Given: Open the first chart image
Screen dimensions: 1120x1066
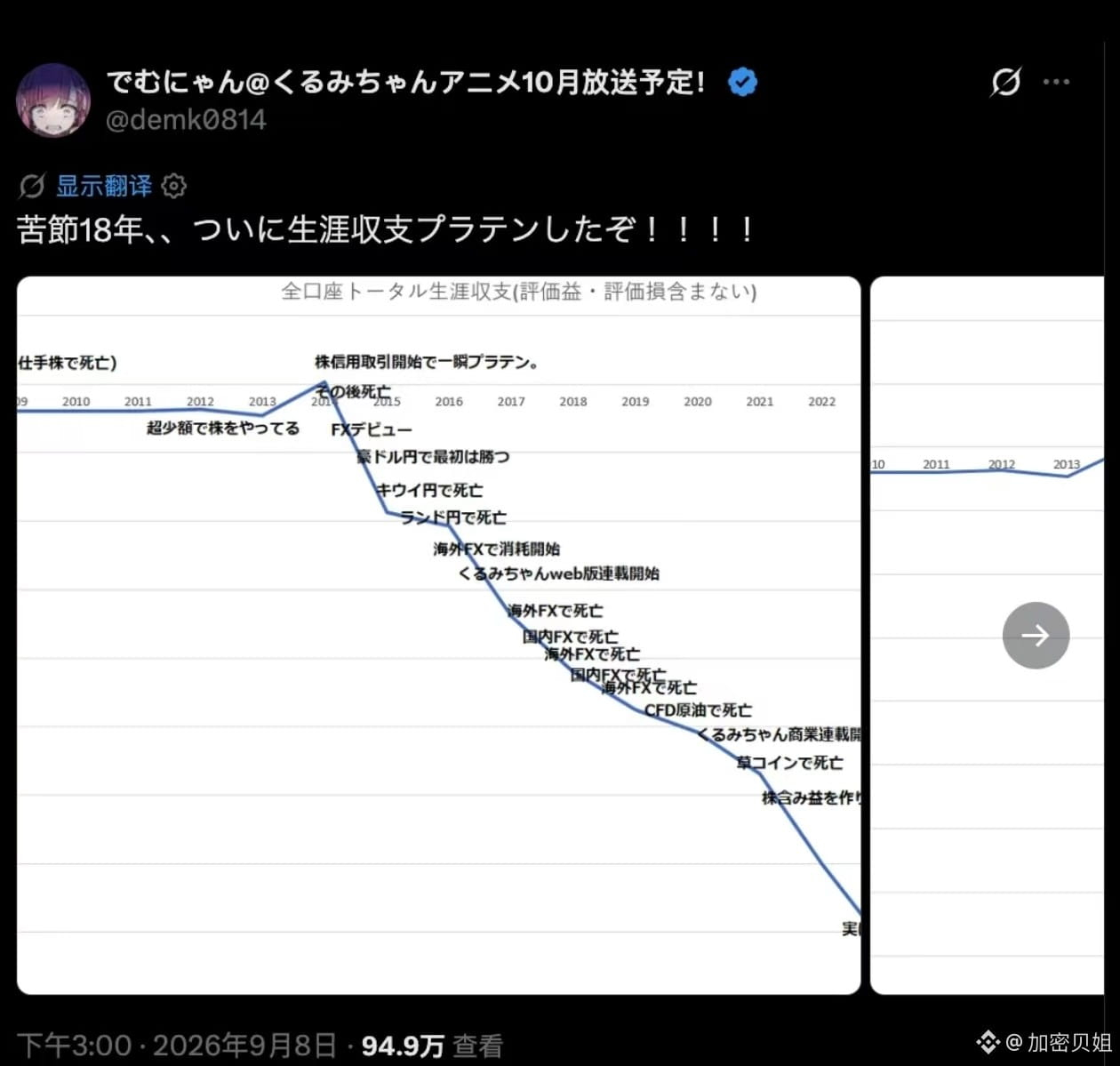Looking at the screenshot, I should [x=439, y=635].
